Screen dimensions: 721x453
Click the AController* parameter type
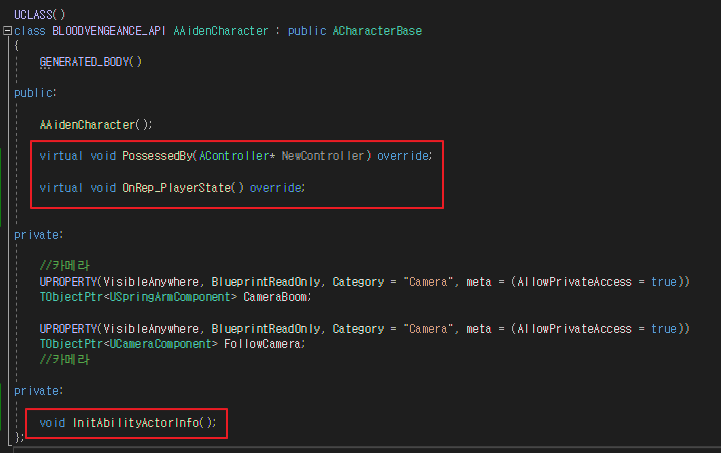(x=237, y=156)
